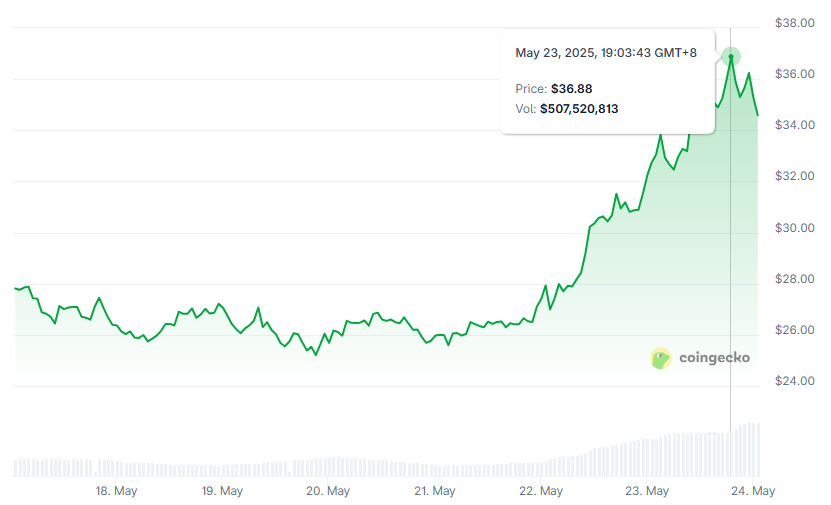Select the 18. May date label

116,491
